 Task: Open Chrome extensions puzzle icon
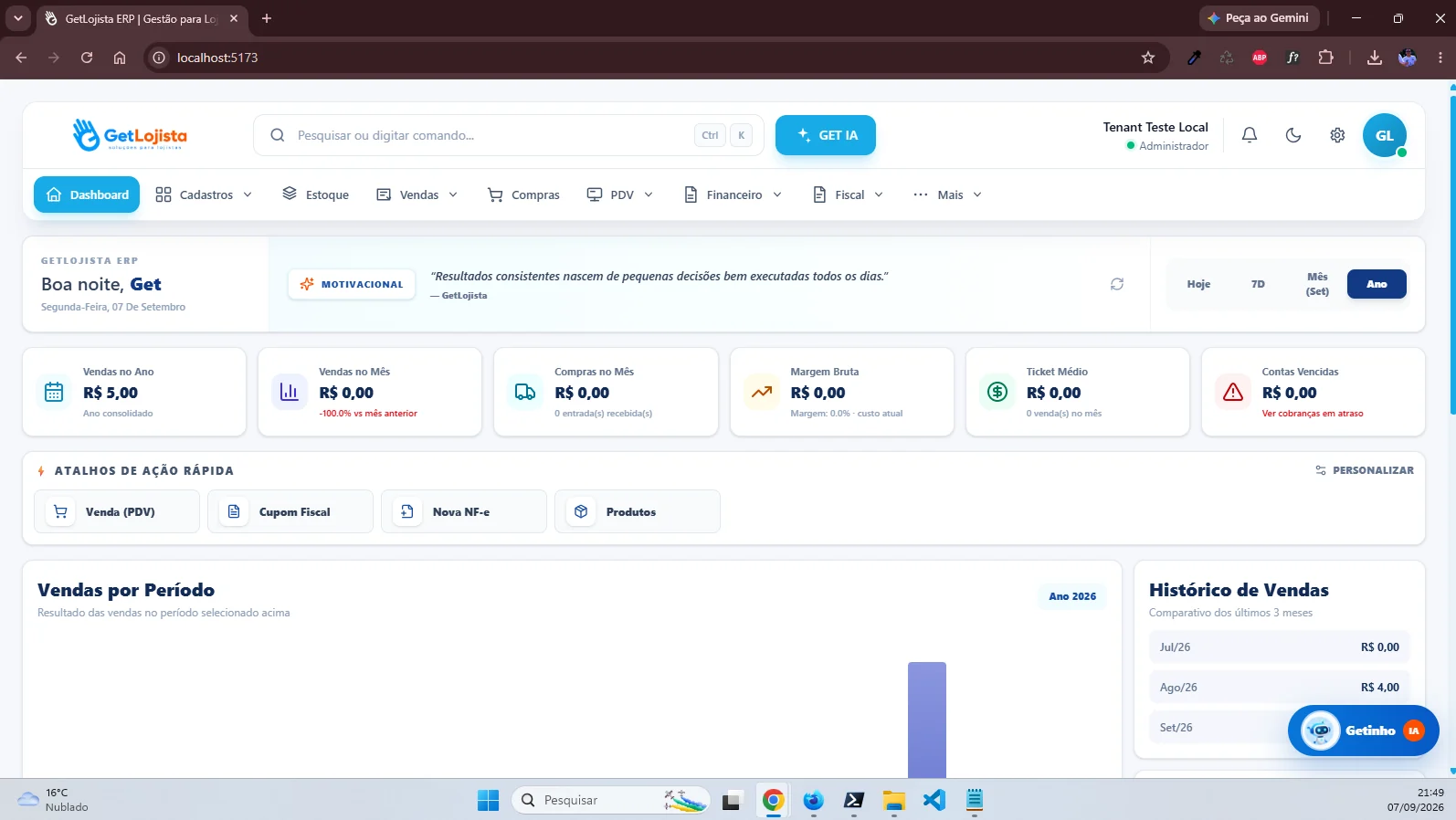[1326, 58]
